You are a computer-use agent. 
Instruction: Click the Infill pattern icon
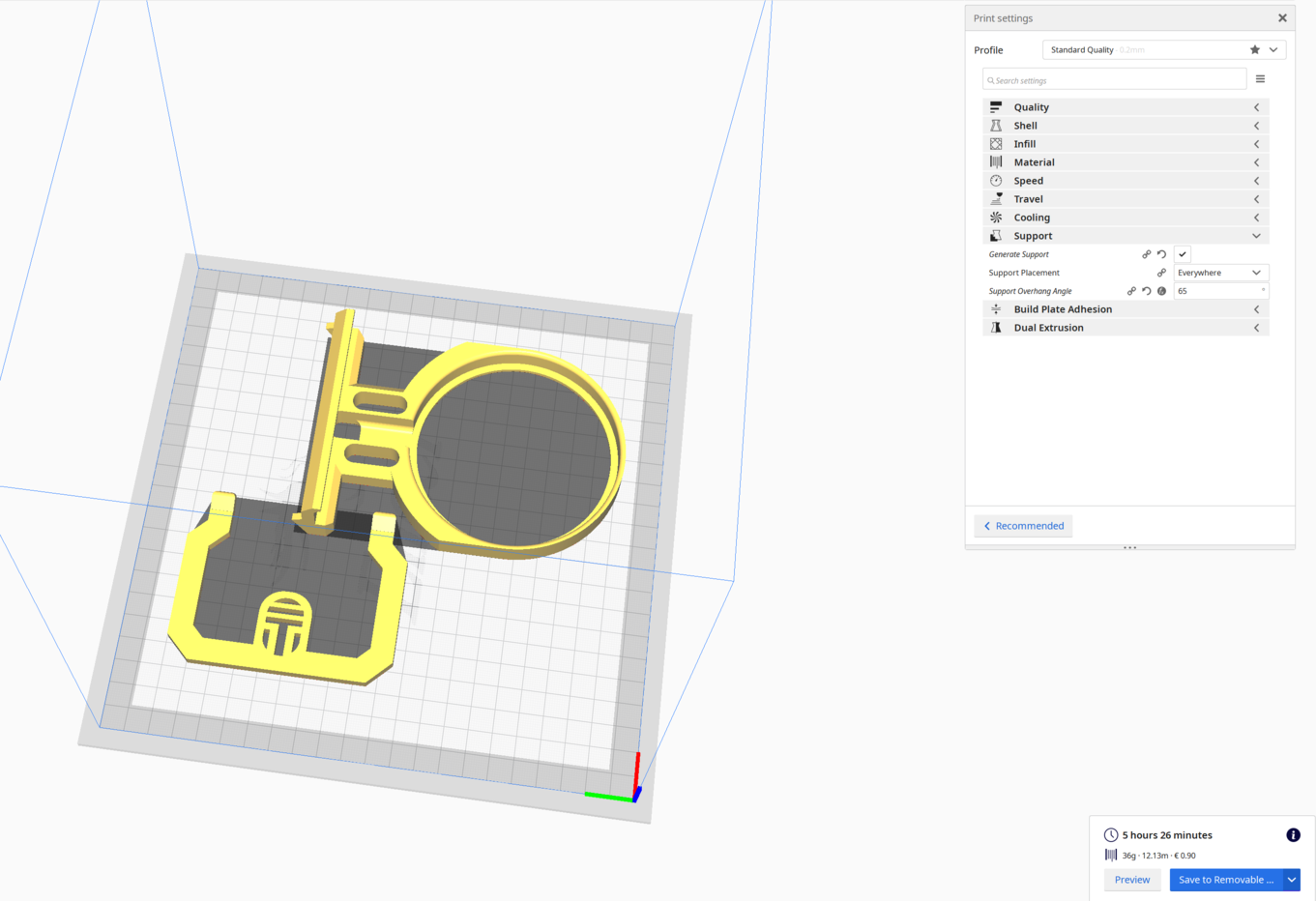(996, 144)
